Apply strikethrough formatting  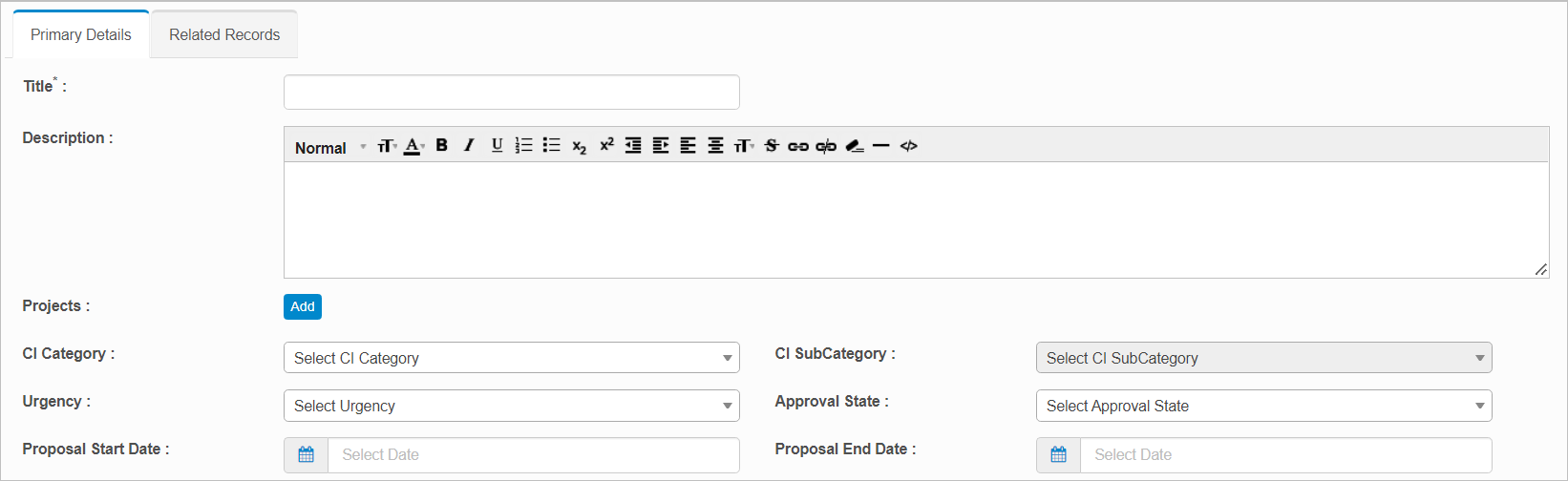[771, 146]
